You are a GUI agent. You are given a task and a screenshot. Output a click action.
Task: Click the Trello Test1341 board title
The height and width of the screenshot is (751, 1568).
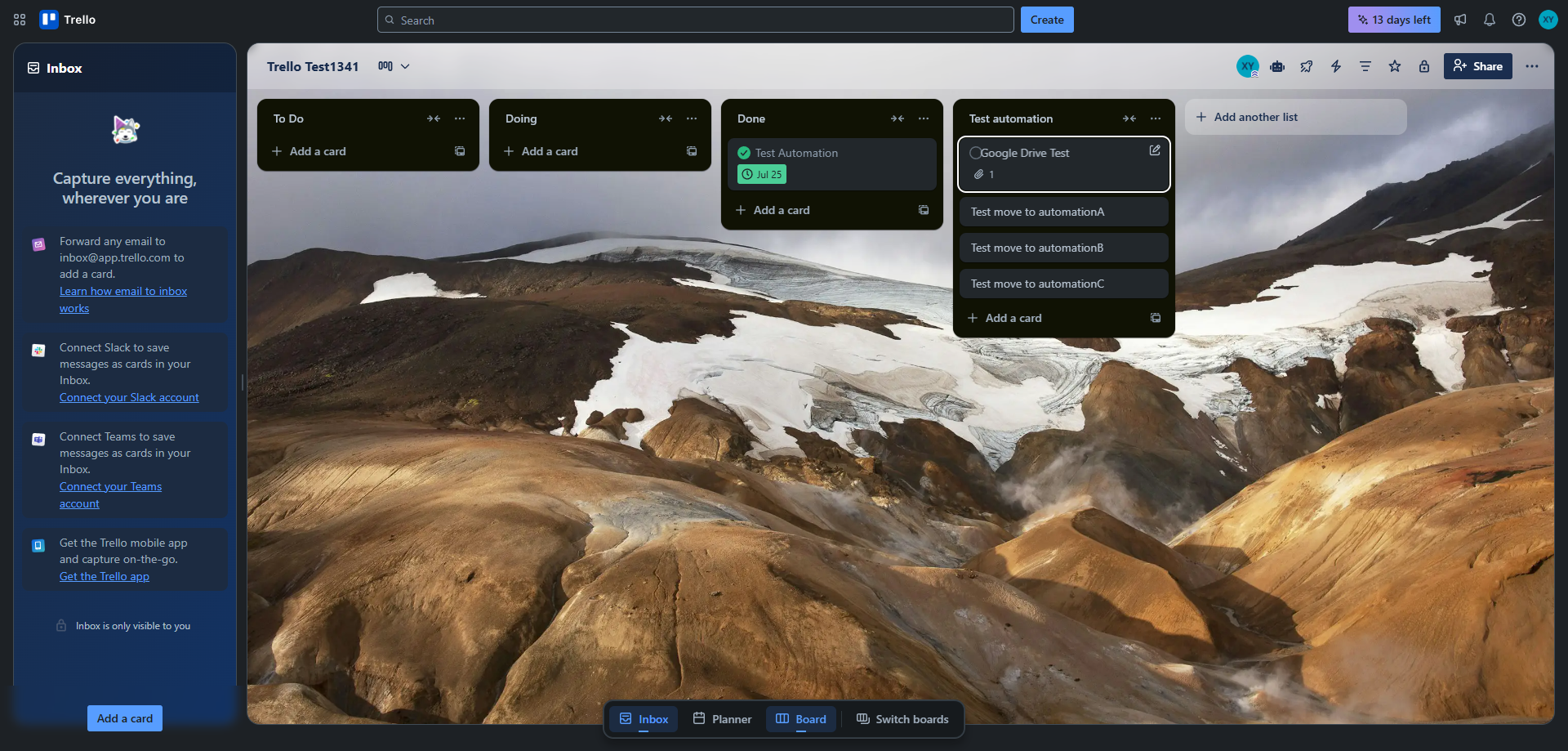(313, 66)
